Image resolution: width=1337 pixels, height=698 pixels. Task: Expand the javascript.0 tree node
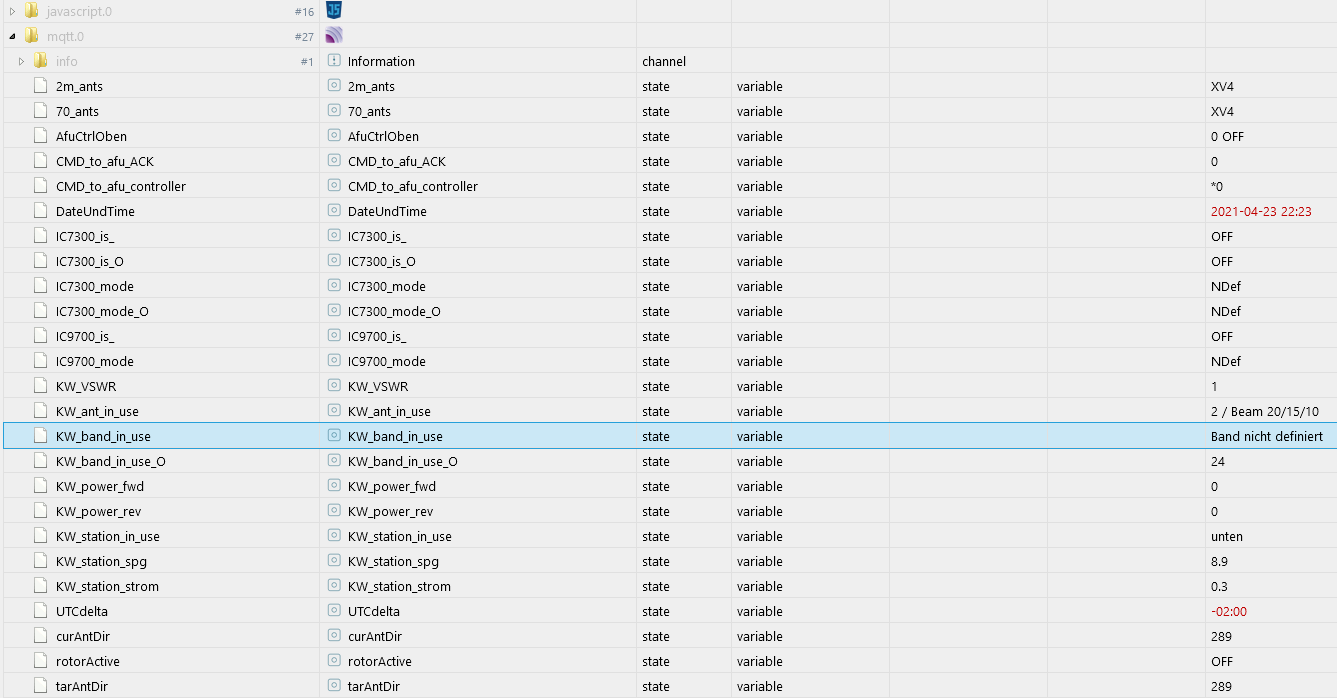tap(12, 11)
